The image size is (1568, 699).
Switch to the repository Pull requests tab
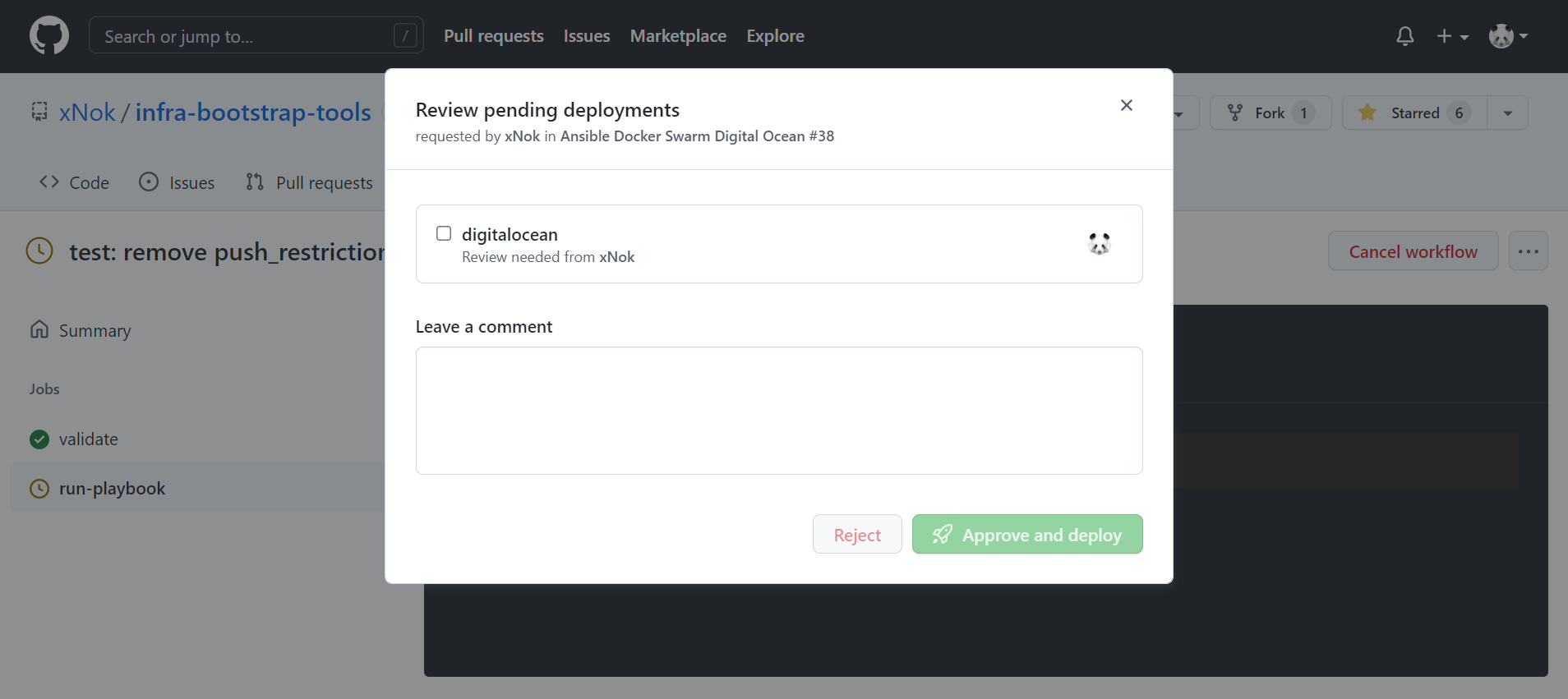point(309,182)
